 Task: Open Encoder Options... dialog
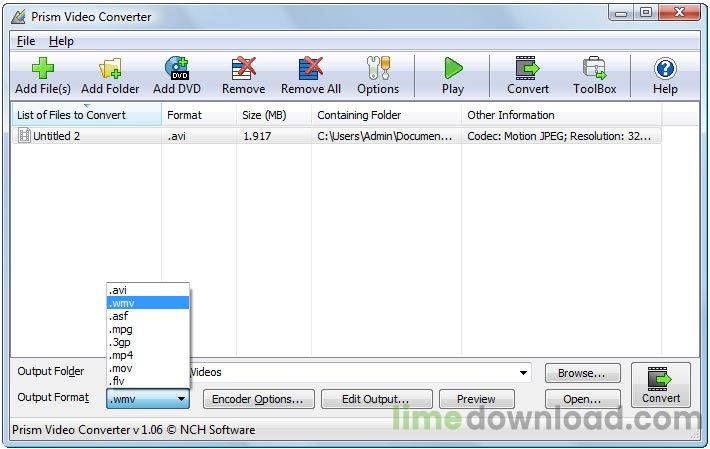(258, 399)
